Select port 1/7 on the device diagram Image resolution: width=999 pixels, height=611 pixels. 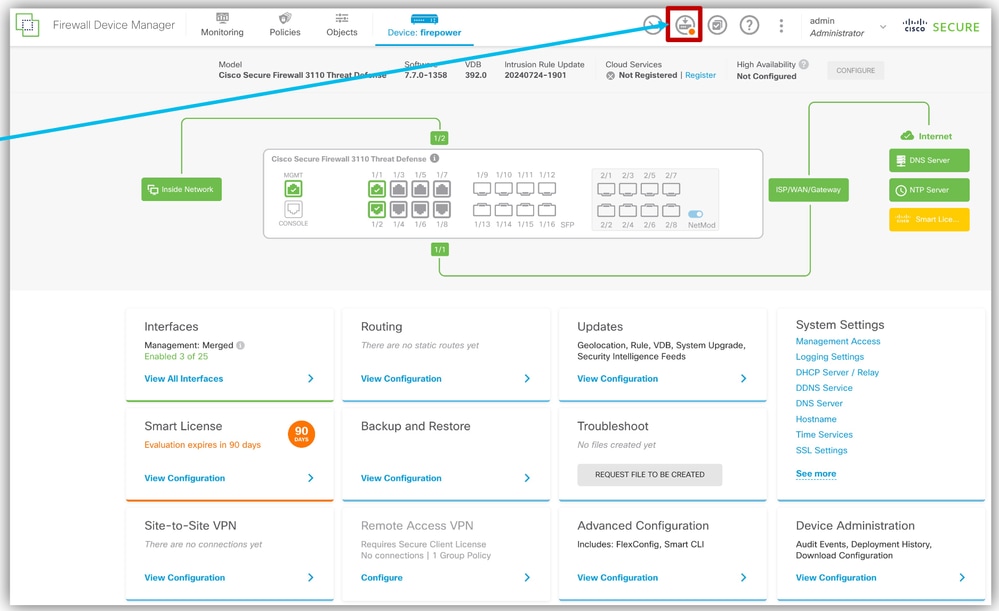[x=442, y=189]
